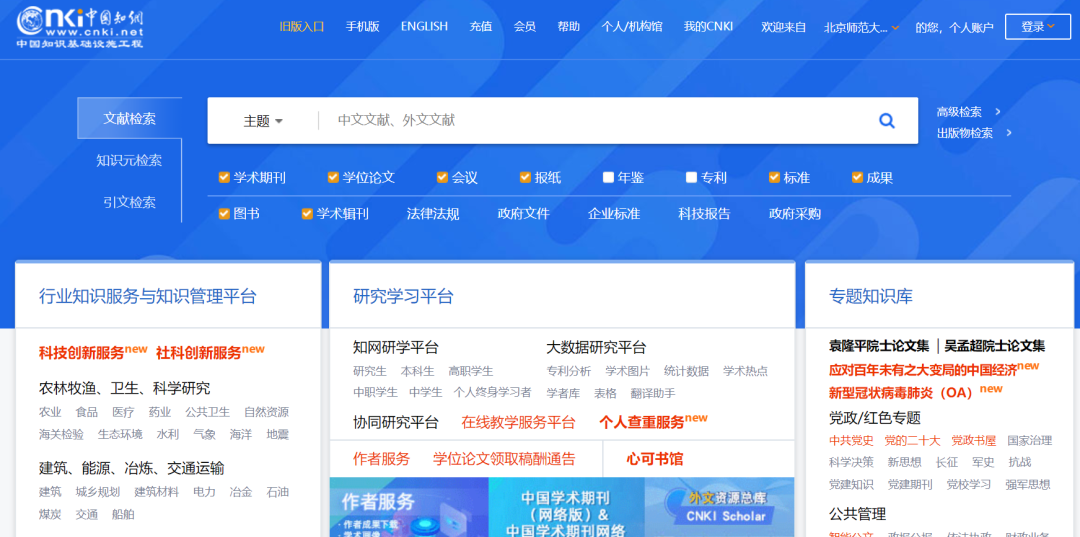The width and height of the screenshot is (1080, 537).
Task: Switch to the 知识元检索 tab
Action: tap(129, 160)
